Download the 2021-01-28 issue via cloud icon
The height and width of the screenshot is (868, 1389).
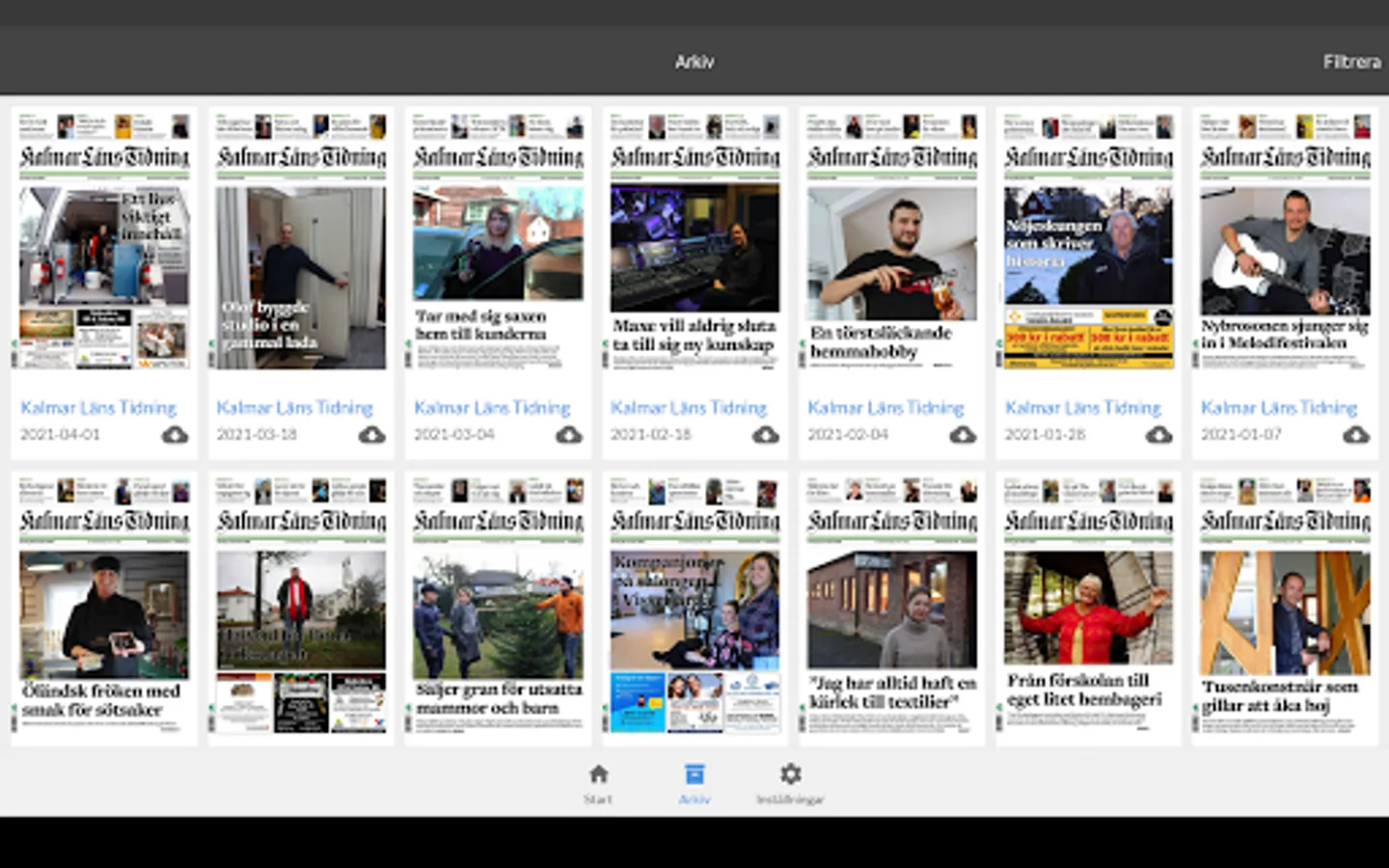(1159, 435)
